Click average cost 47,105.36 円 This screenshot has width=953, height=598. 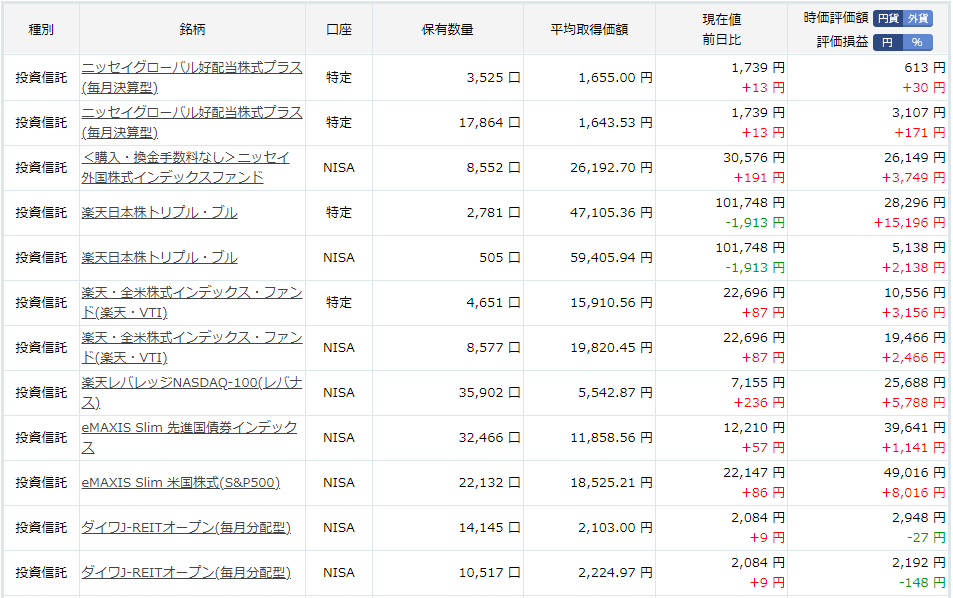(611, 212)
